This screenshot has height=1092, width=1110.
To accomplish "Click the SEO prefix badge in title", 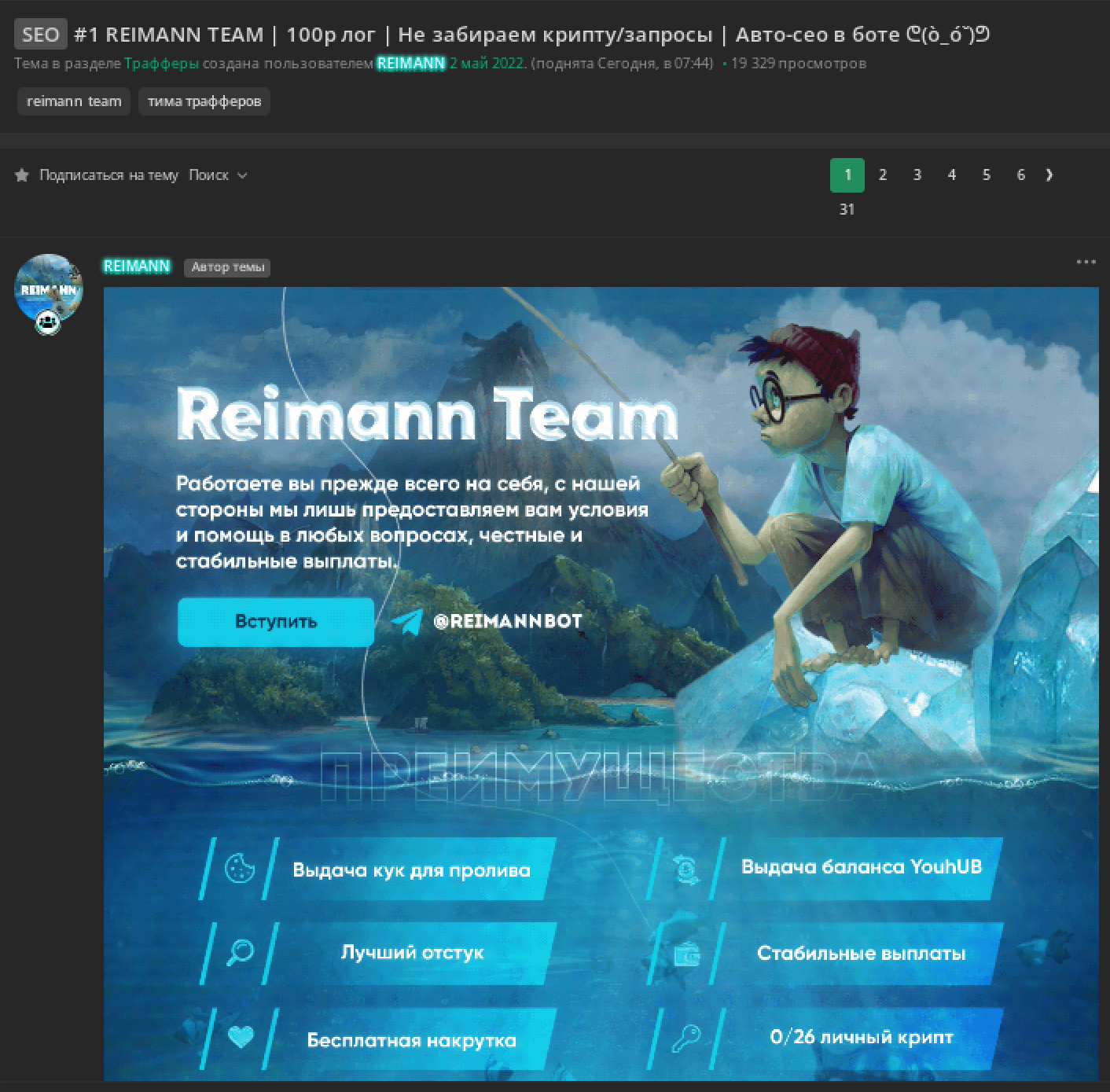I will pos(41,35).
